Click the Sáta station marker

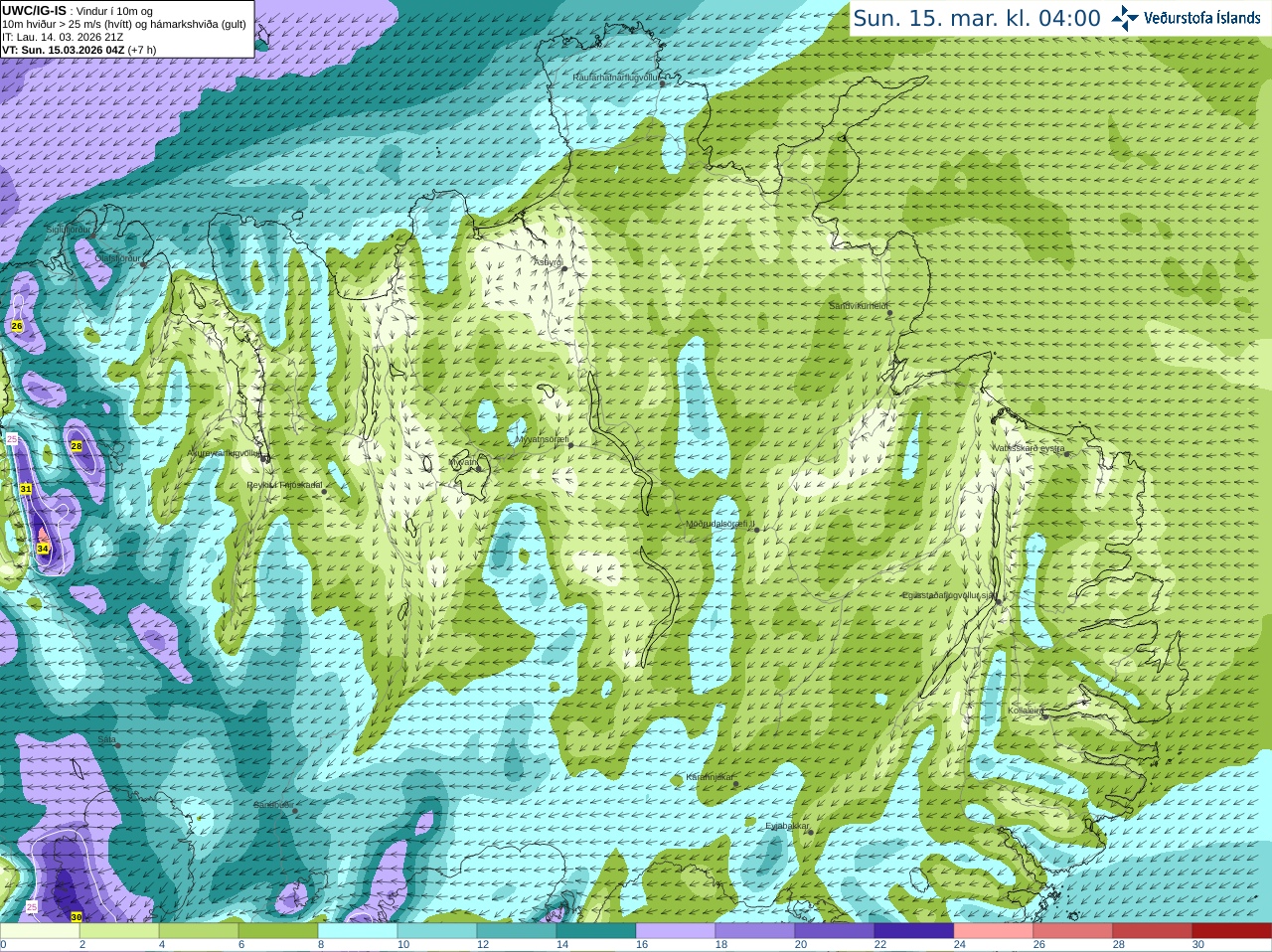(118, 744)
